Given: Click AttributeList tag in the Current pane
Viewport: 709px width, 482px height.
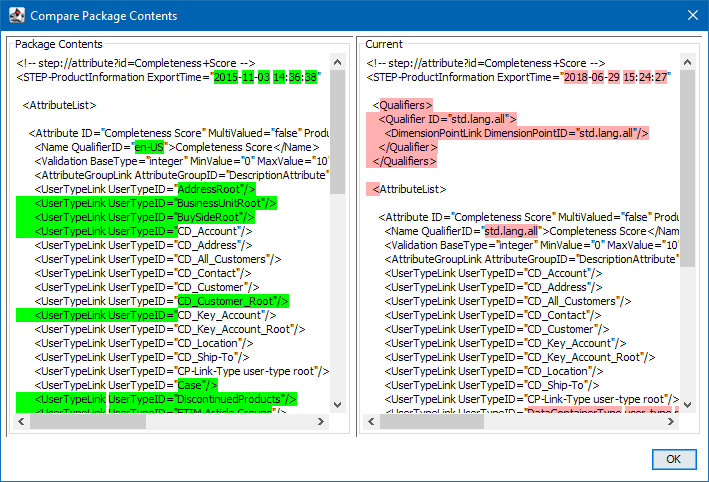Looking at the screenshot, I should (x=410, y=189).
